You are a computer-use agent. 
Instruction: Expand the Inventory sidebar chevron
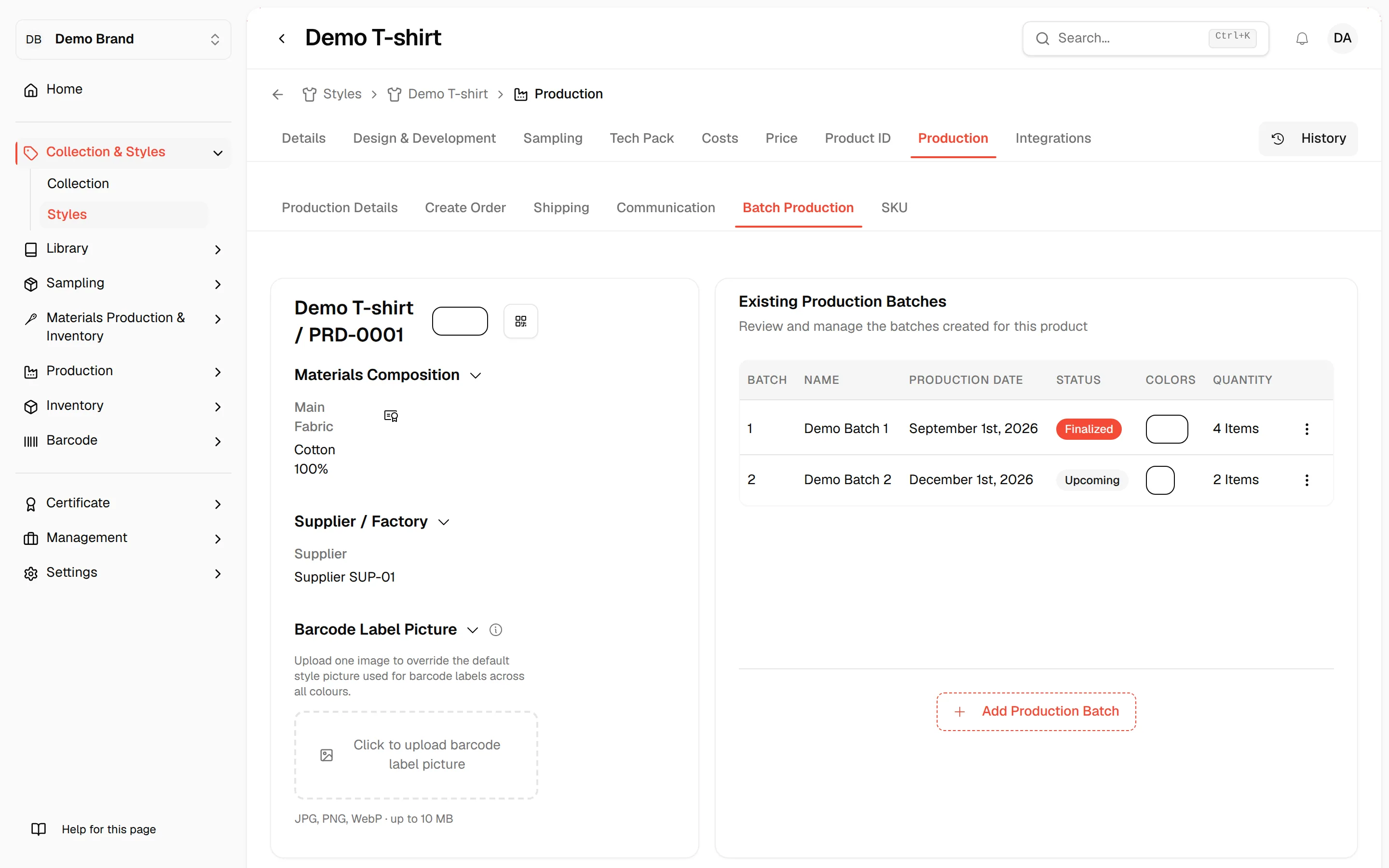pos(218,407)
